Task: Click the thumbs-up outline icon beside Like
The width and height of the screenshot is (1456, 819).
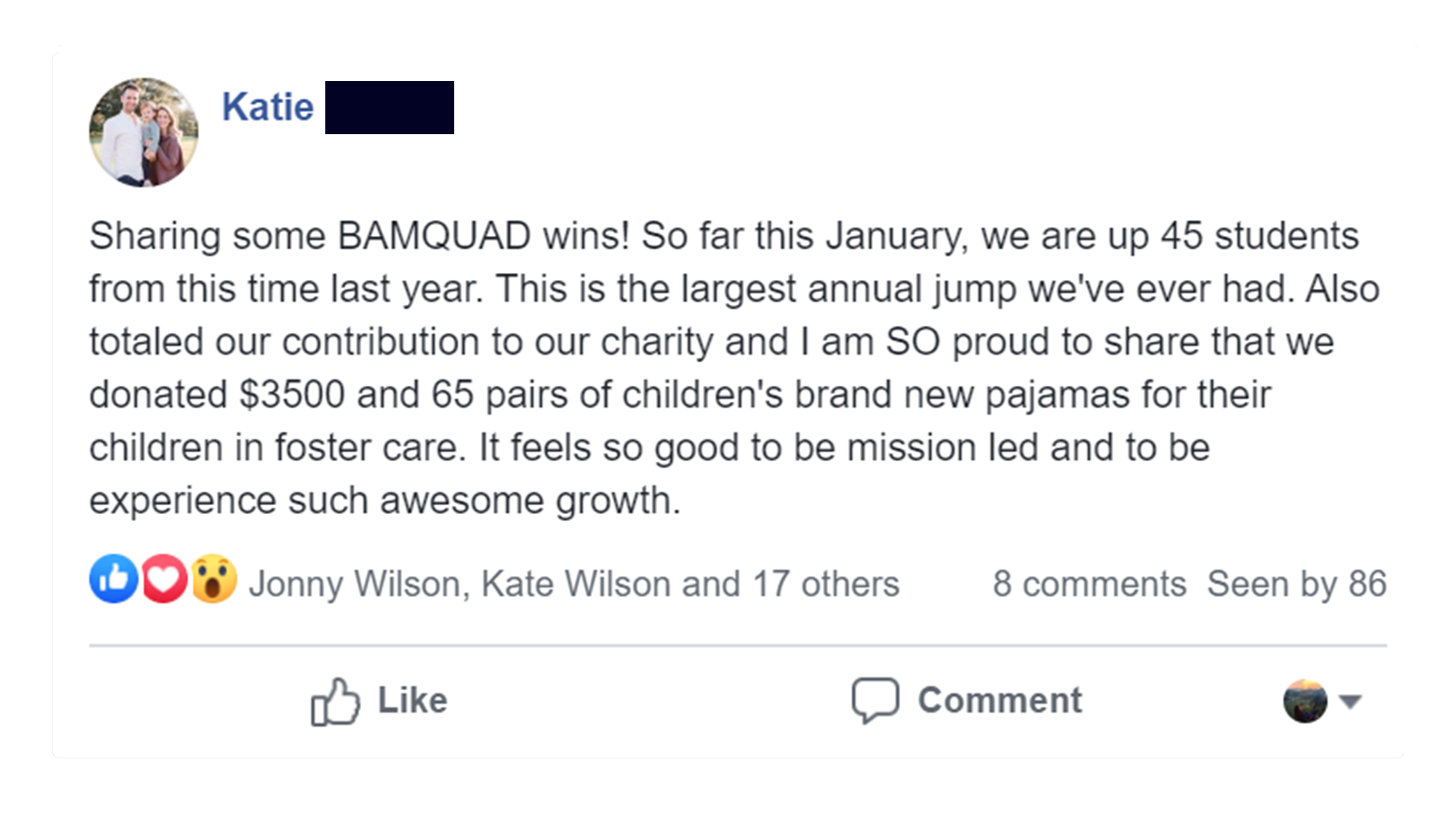Action: click(334, 701)
